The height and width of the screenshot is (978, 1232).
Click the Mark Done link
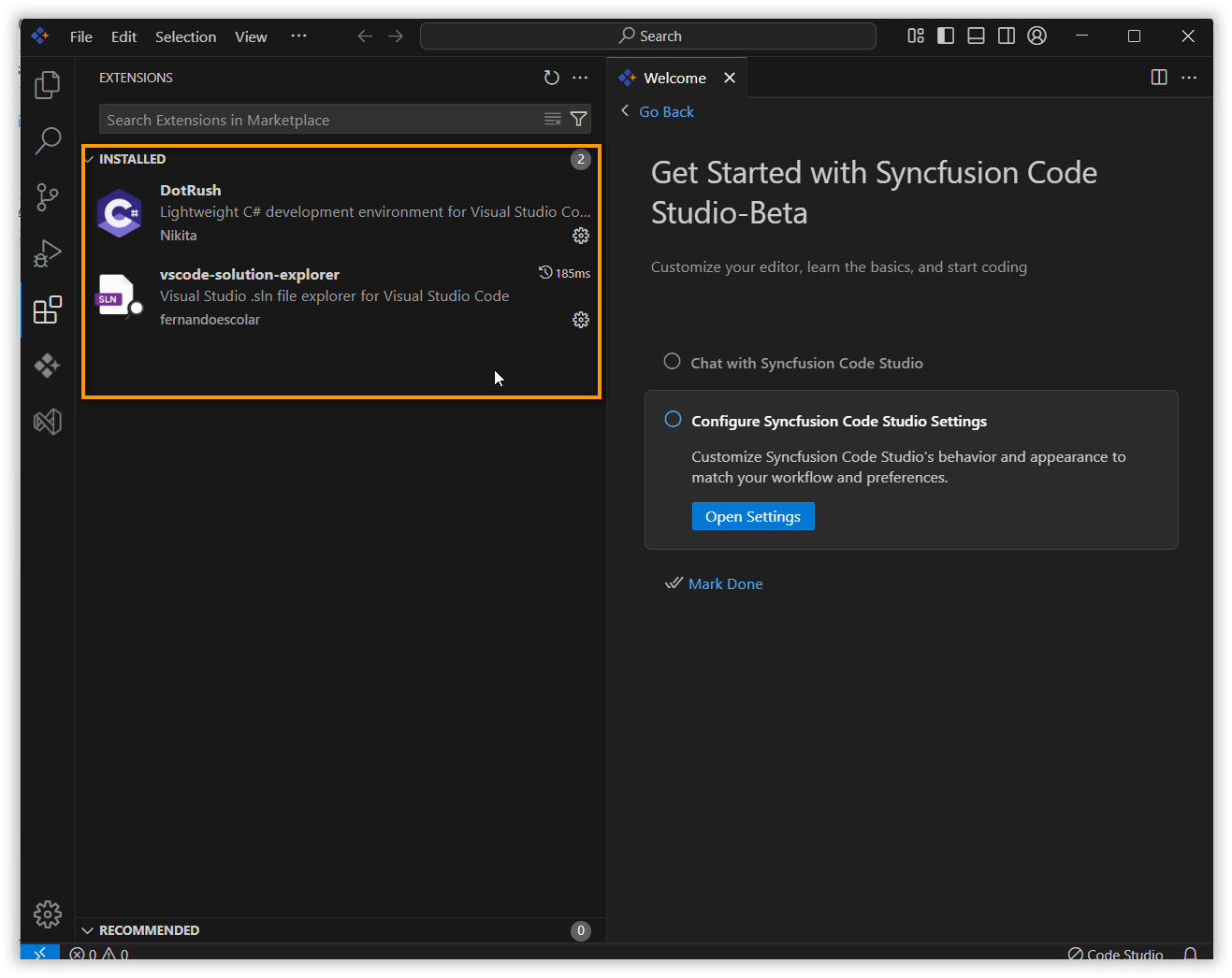[725, 583]
